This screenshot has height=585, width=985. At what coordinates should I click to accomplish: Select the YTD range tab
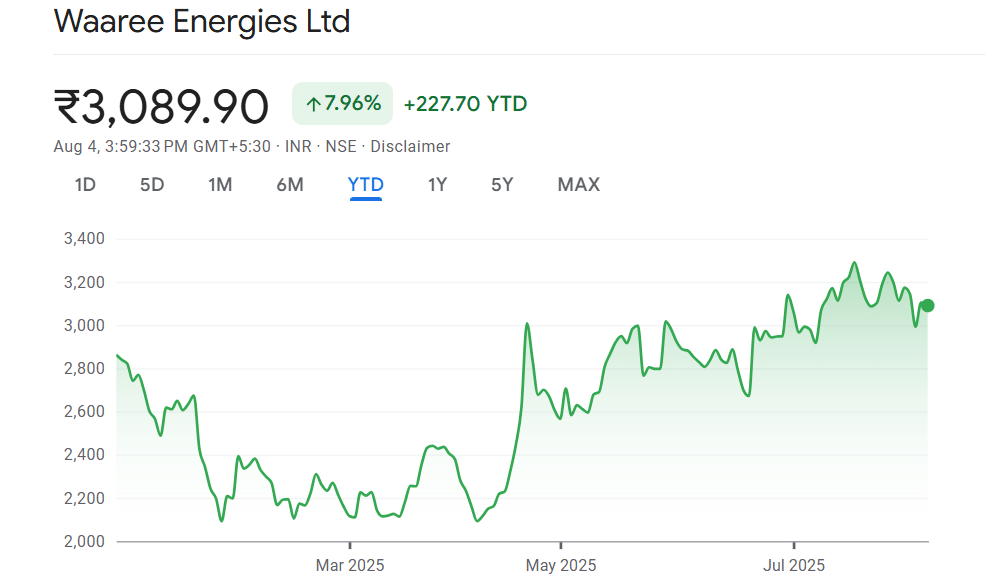366,185
